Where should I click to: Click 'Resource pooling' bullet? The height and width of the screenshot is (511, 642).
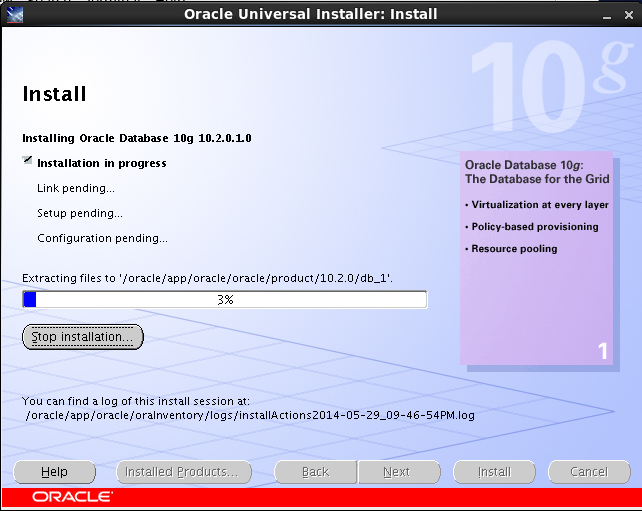[511, 249]
